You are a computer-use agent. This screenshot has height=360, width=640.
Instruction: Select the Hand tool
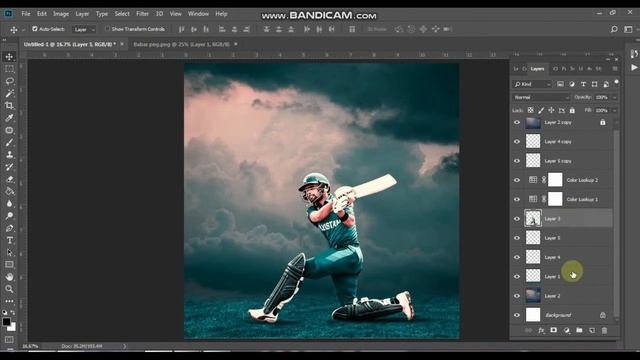[x=9, y=277]
